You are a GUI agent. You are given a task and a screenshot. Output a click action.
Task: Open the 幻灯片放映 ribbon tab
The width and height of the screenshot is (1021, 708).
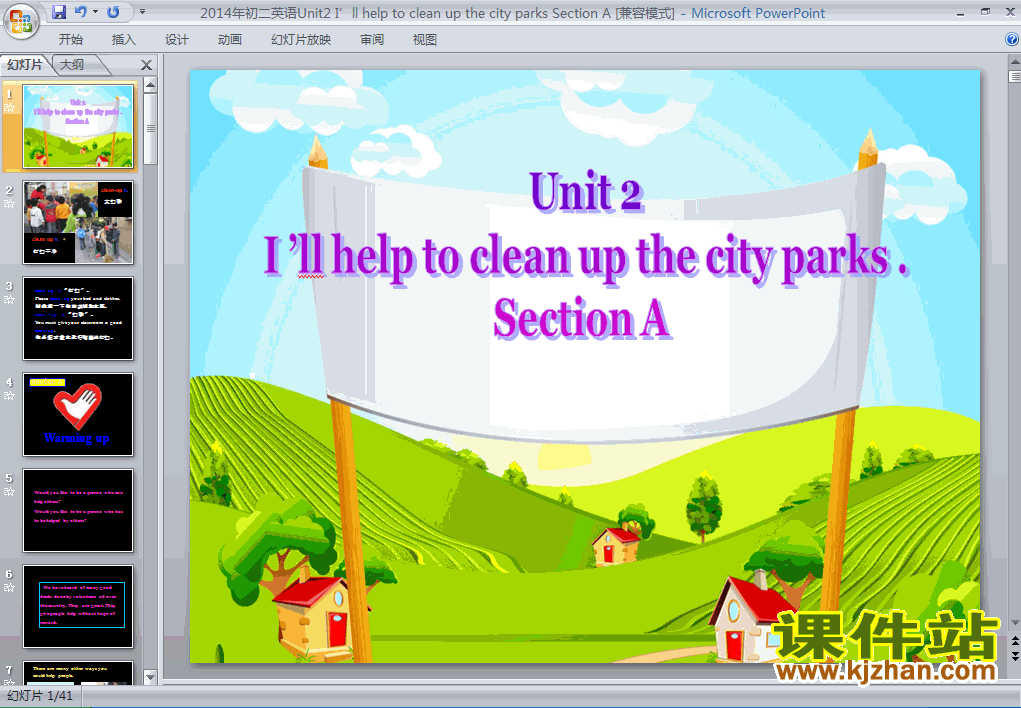pyautogui.click(x=301, y=40)
